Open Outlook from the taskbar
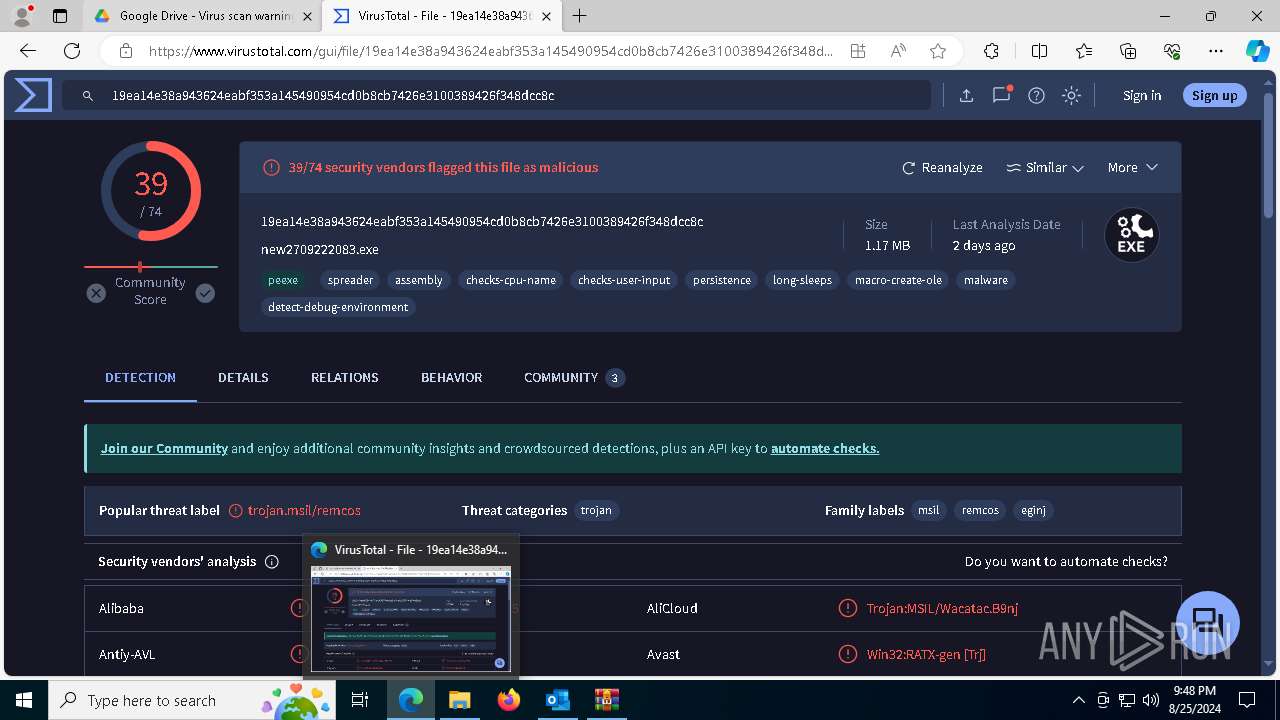This screenshot has height=720, width=1280. pos(557,700)
